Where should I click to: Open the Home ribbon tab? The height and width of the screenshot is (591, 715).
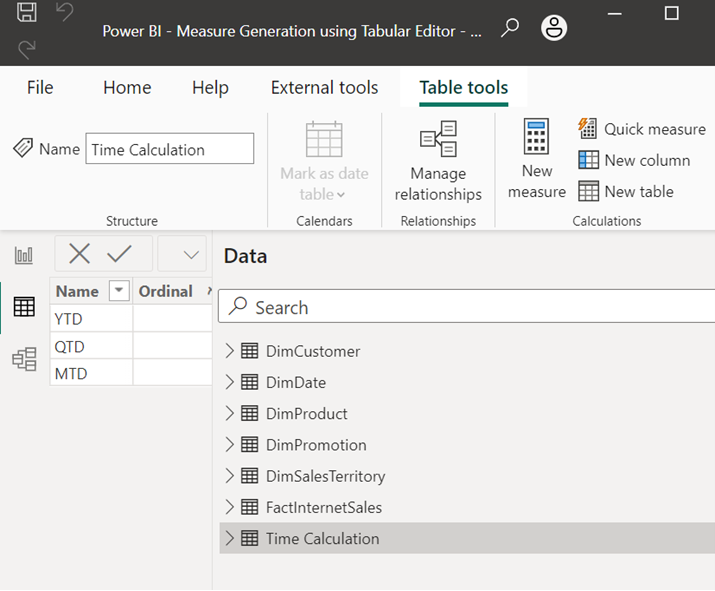[x=127, y=88]
